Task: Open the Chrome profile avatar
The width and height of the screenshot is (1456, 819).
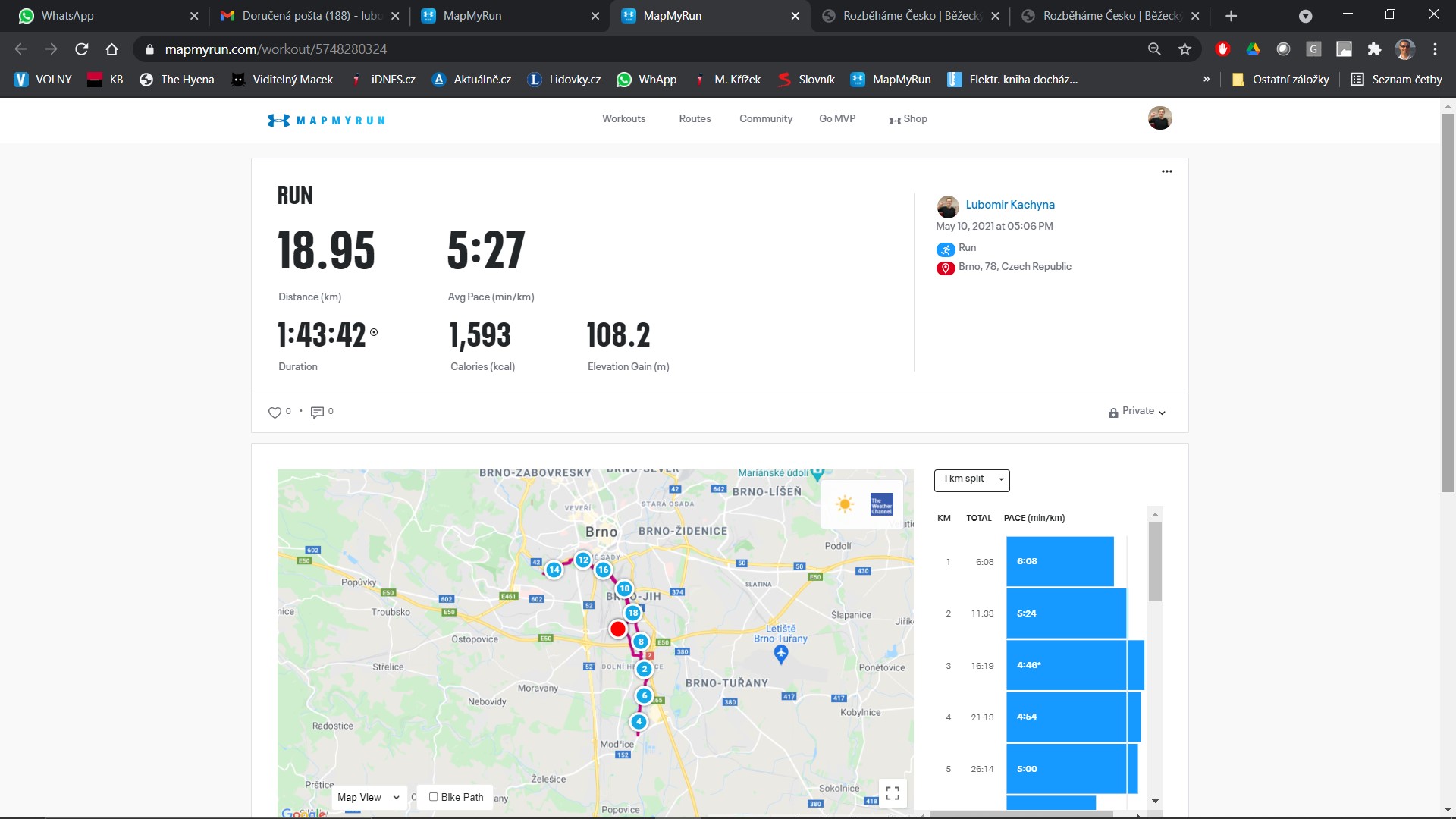Action: click(x=1404, y=49)
